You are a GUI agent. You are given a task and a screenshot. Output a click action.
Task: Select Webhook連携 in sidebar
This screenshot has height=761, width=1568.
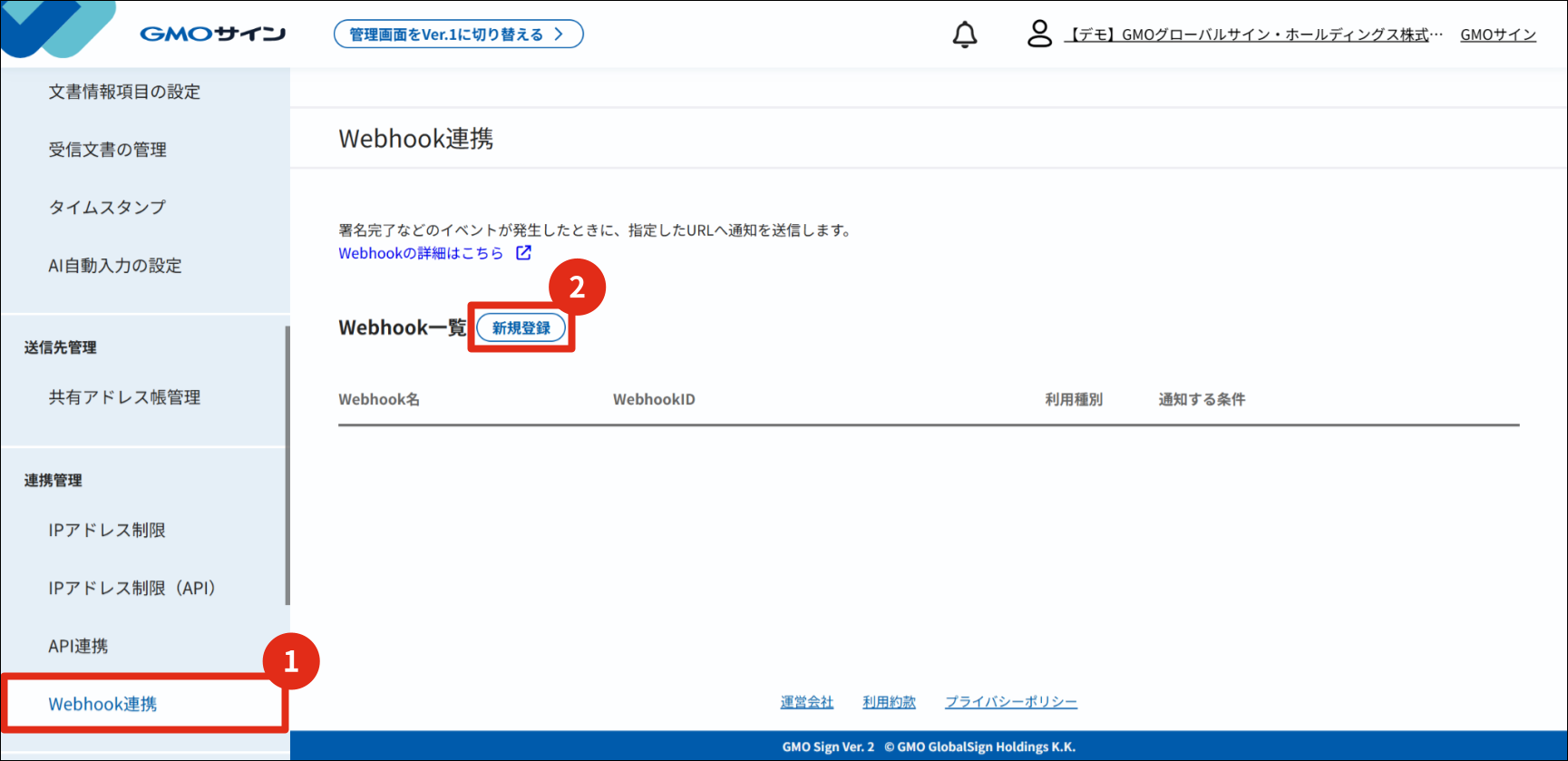pyautogui.click(x=102, y=704)
